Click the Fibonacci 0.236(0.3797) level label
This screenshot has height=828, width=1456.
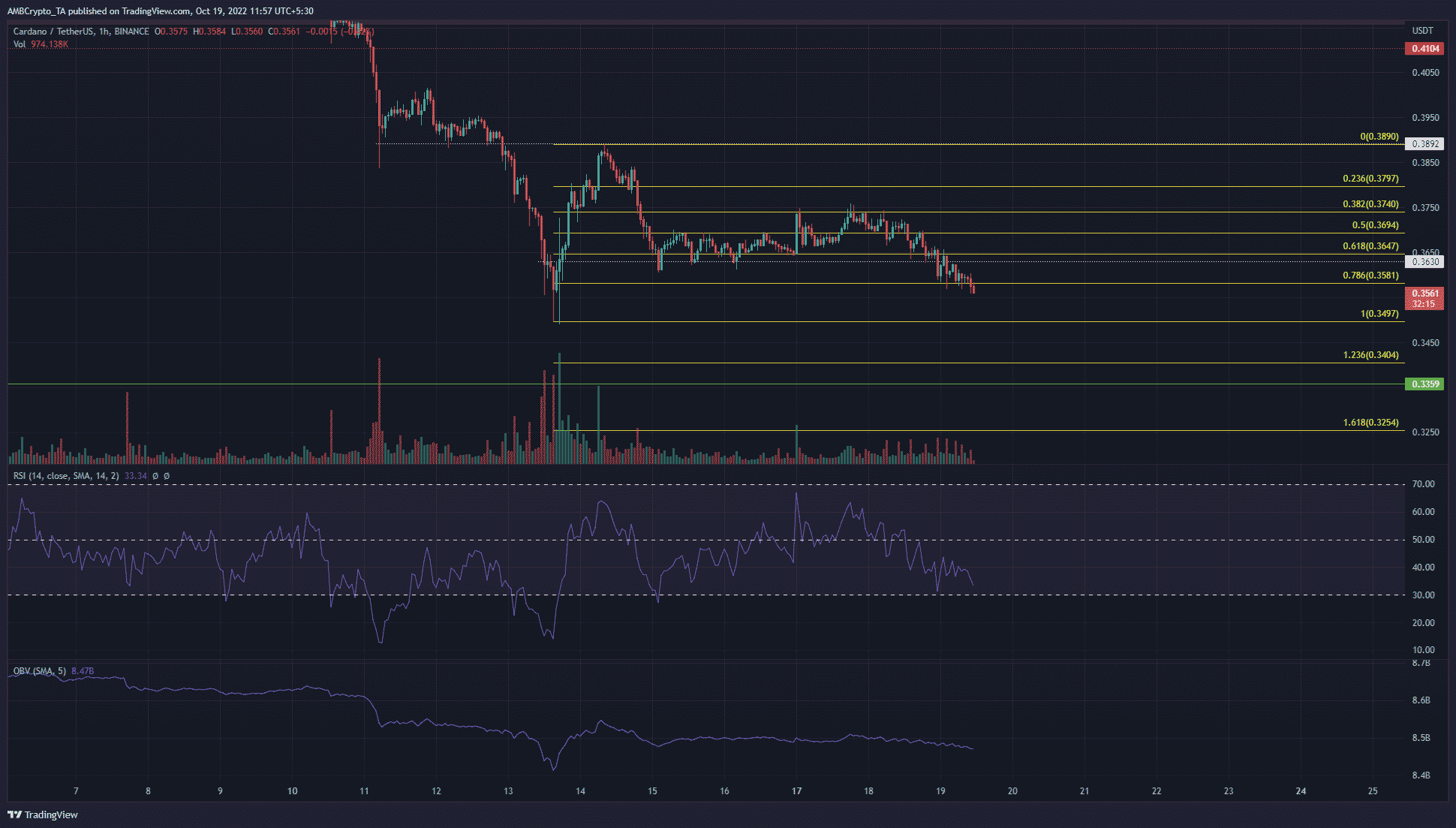[x=1371, y=179]
